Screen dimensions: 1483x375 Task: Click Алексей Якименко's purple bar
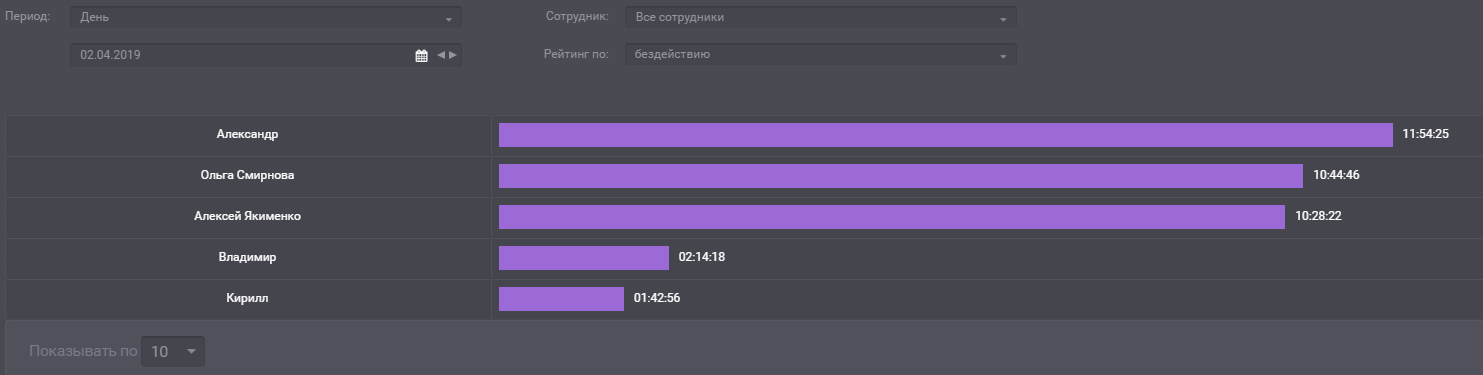point(892,217)
